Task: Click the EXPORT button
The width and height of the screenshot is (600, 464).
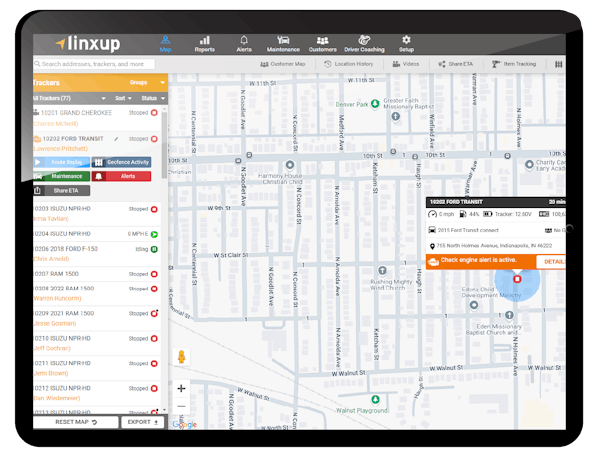Action: click(x=143, y=422)
